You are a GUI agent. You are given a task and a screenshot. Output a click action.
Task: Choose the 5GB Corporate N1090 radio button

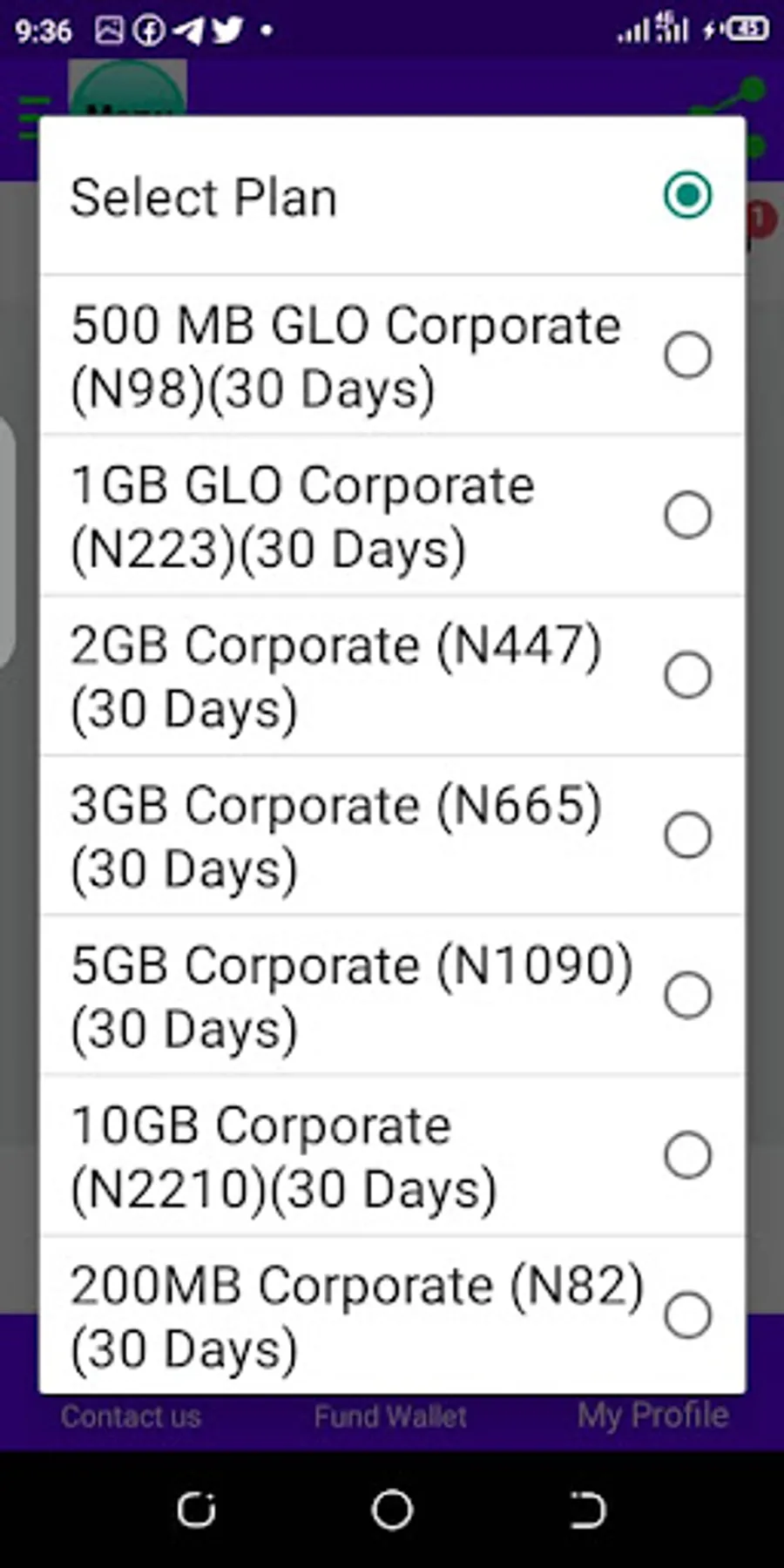click(687, 995)
